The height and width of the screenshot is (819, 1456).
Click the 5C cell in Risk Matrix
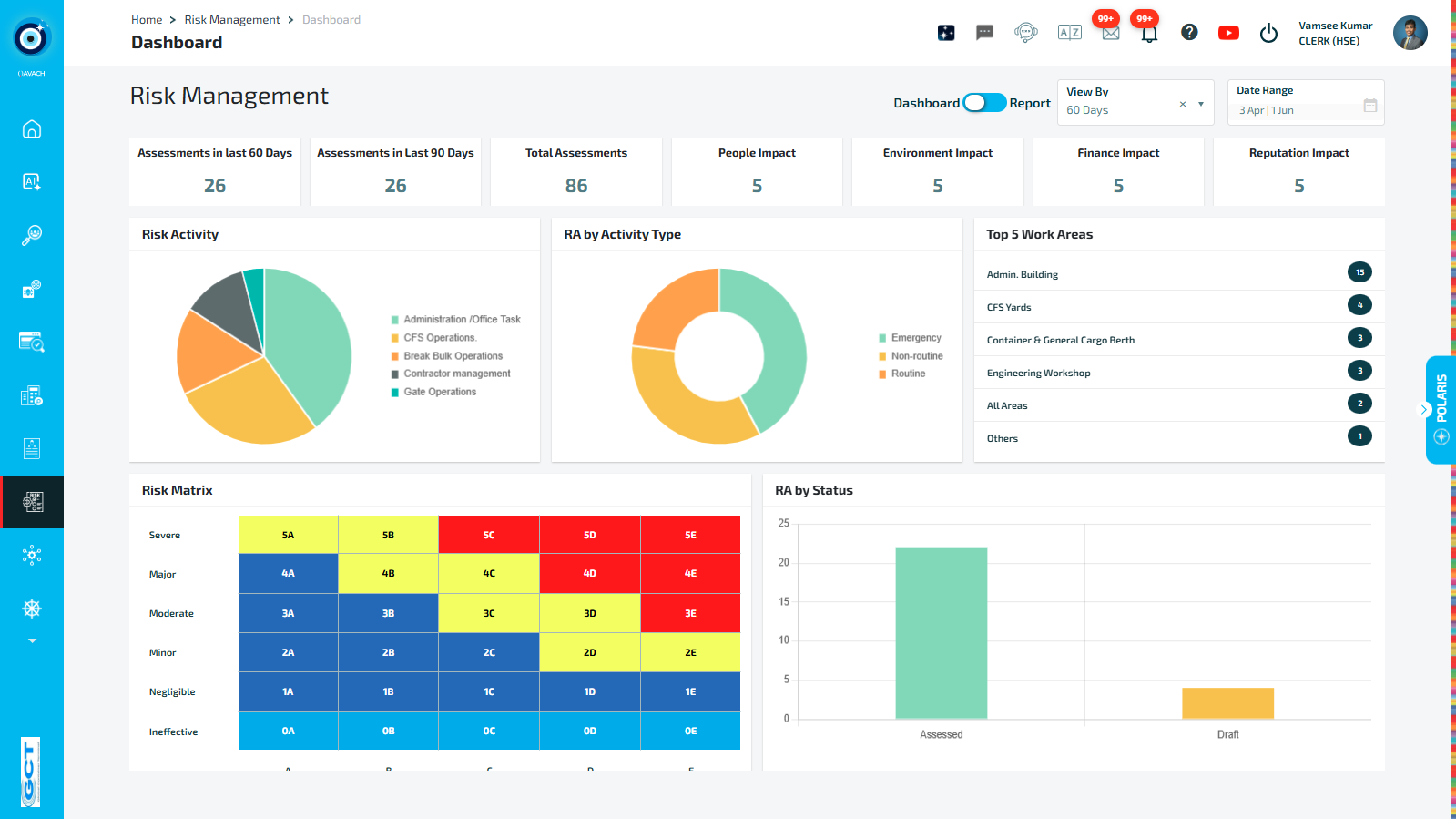click(489, 535)
